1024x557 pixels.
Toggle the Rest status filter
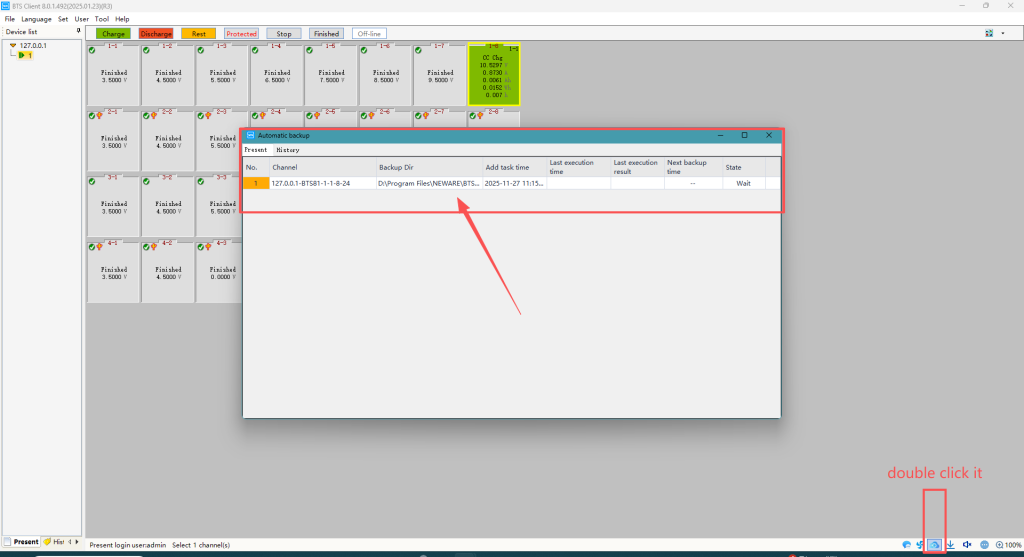pyautogui.click(x=199, y=34)
